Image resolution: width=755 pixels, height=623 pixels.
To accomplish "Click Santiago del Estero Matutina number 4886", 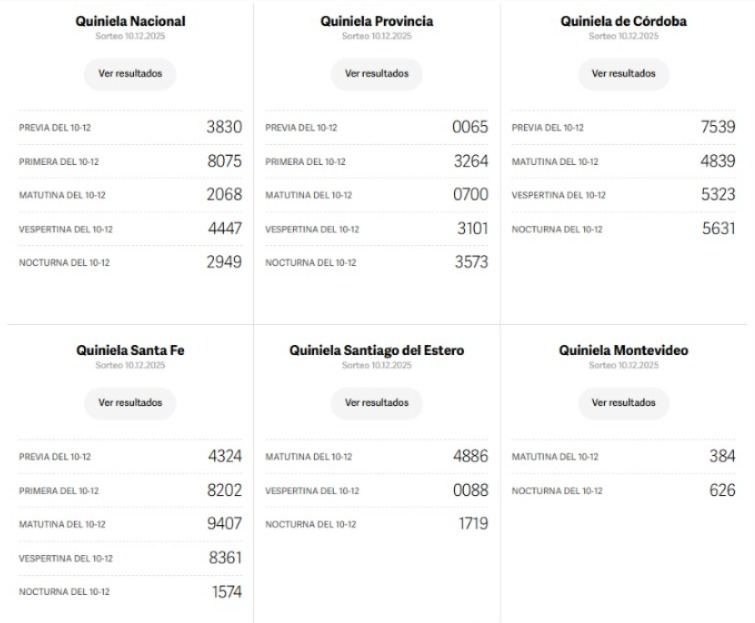I will click(x=470, y=456).
